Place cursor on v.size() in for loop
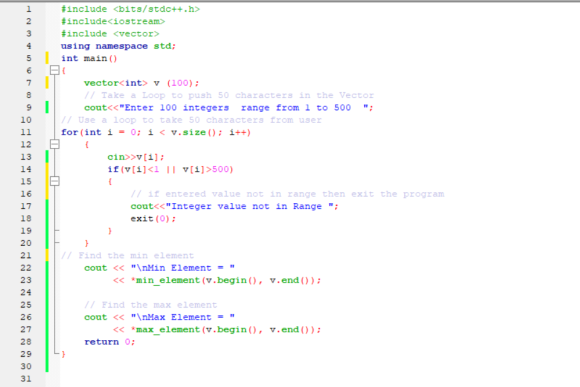580x387 pixels. point(193,132)
